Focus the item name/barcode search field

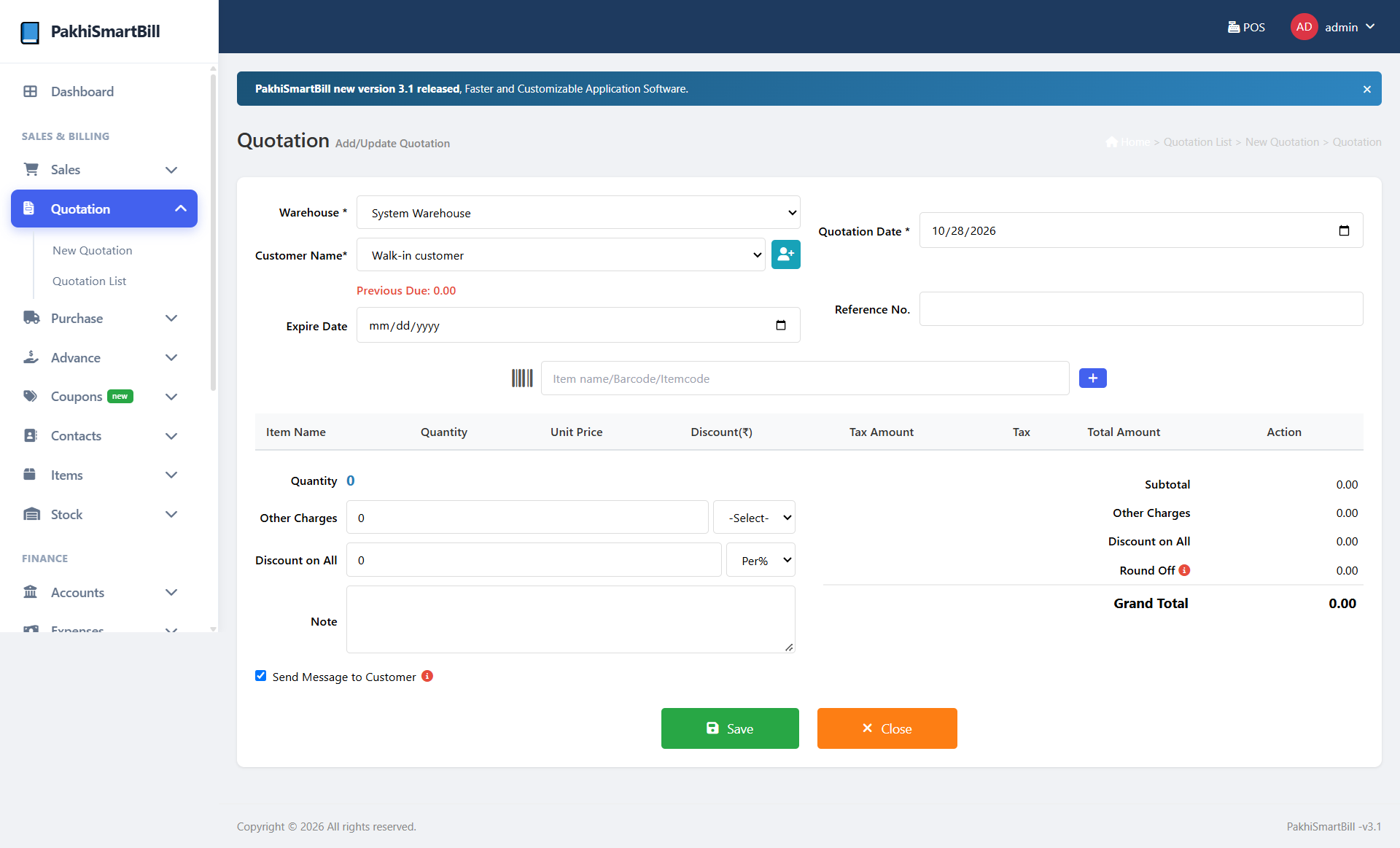(805, 378)
